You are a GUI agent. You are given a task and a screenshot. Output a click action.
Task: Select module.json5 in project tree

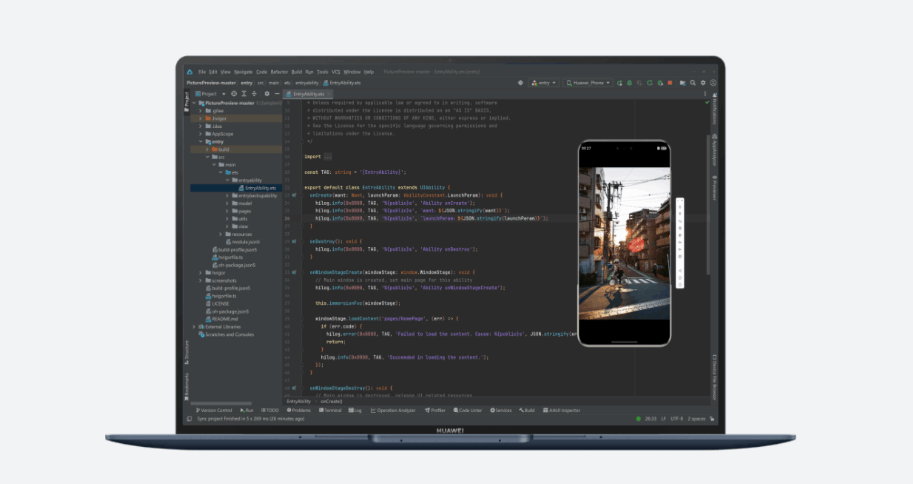pos(242,242)
